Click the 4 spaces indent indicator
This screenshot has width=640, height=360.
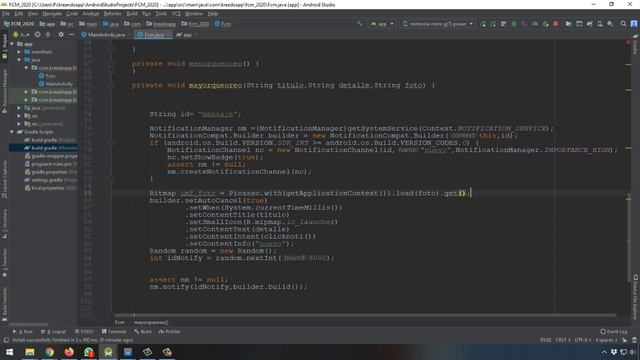pos(606,340)
